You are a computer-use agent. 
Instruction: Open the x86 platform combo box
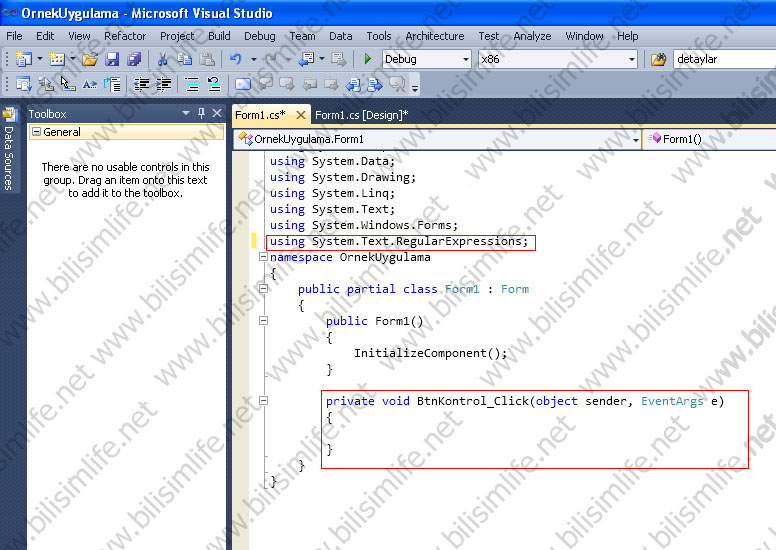pyautogui.click(x=557, y=59)
